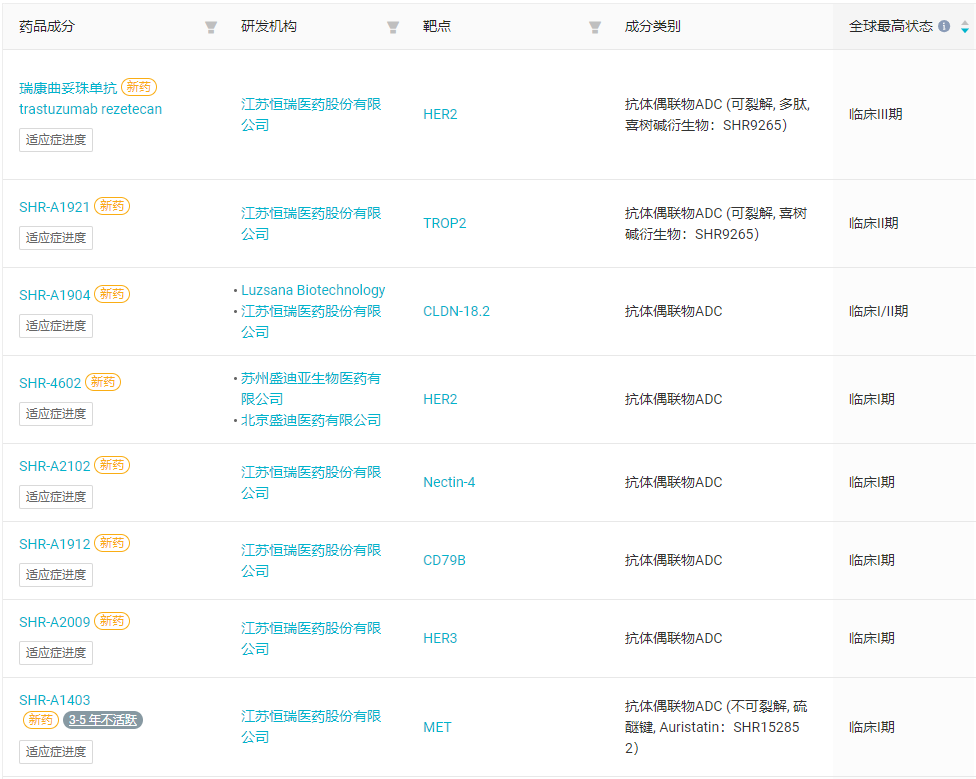976x779 pixels.
Task: Open SHR-A1403 drug link
Action: click(x=54, y=700)
